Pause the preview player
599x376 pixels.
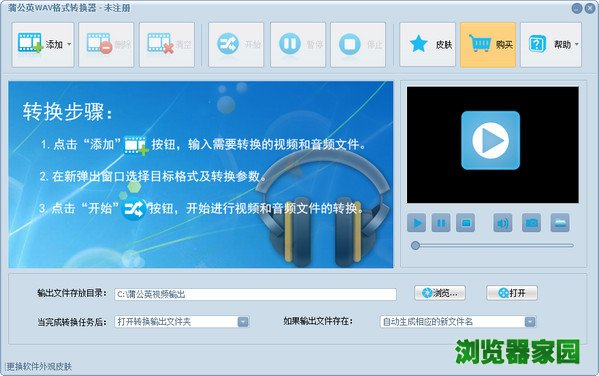point(441,223)
